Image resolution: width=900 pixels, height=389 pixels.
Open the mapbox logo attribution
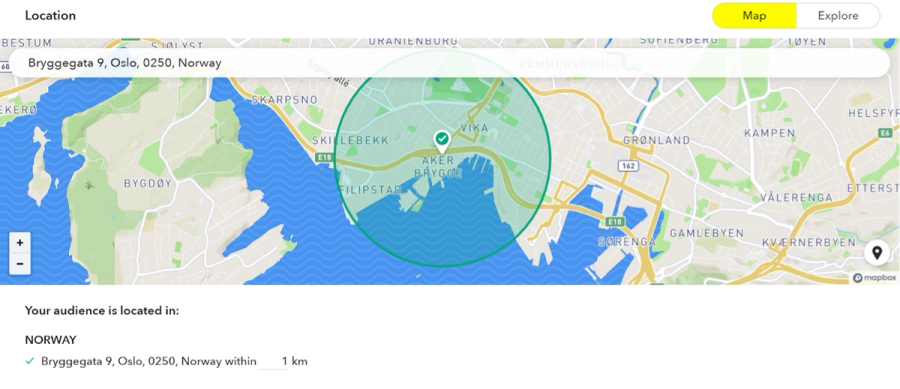tap(874, 278)
